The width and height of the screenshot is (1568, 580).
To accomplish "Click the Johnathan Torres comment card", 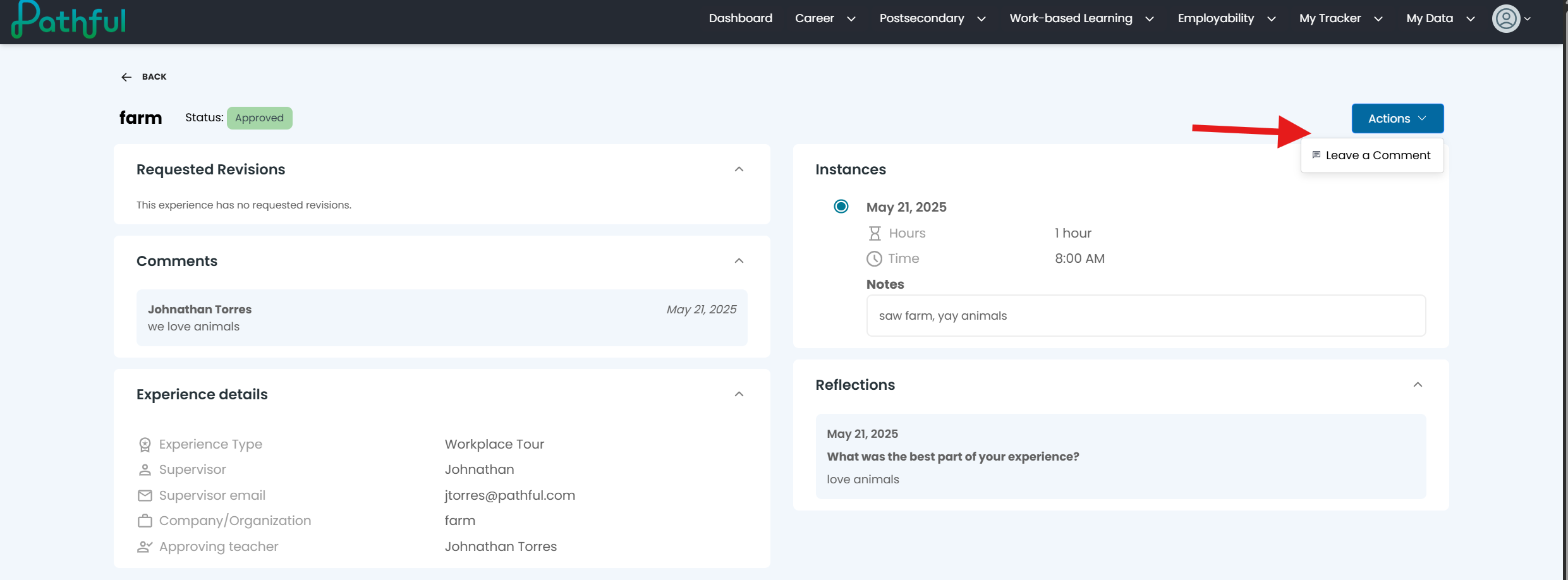I will click(x=442, y=318).
